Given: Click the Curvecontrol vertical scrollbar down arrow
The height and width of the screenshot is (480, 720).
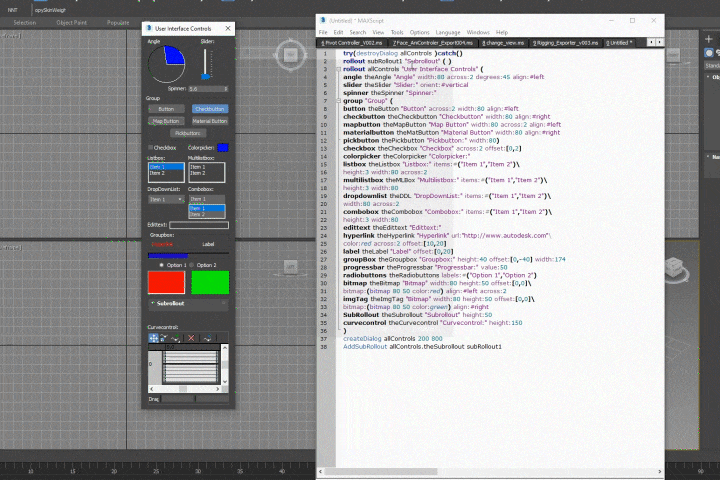Looking at the screenshot, I should pos(225,381).
